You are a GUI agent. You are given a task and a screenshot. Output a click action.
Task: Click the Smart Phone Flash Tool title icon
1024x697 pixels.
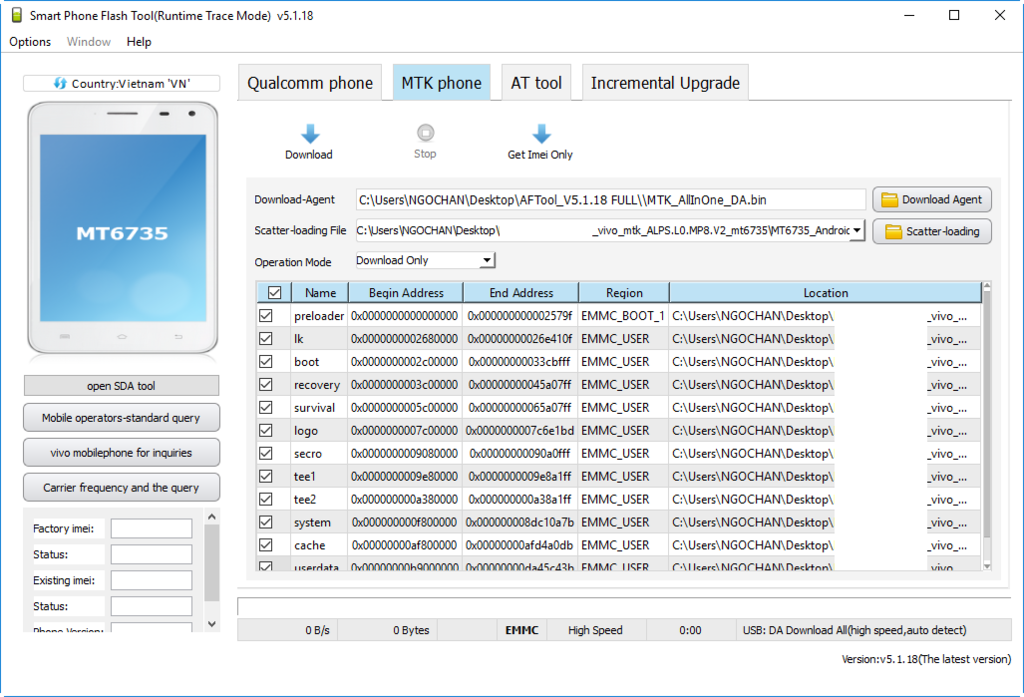(x=16, y=15)
